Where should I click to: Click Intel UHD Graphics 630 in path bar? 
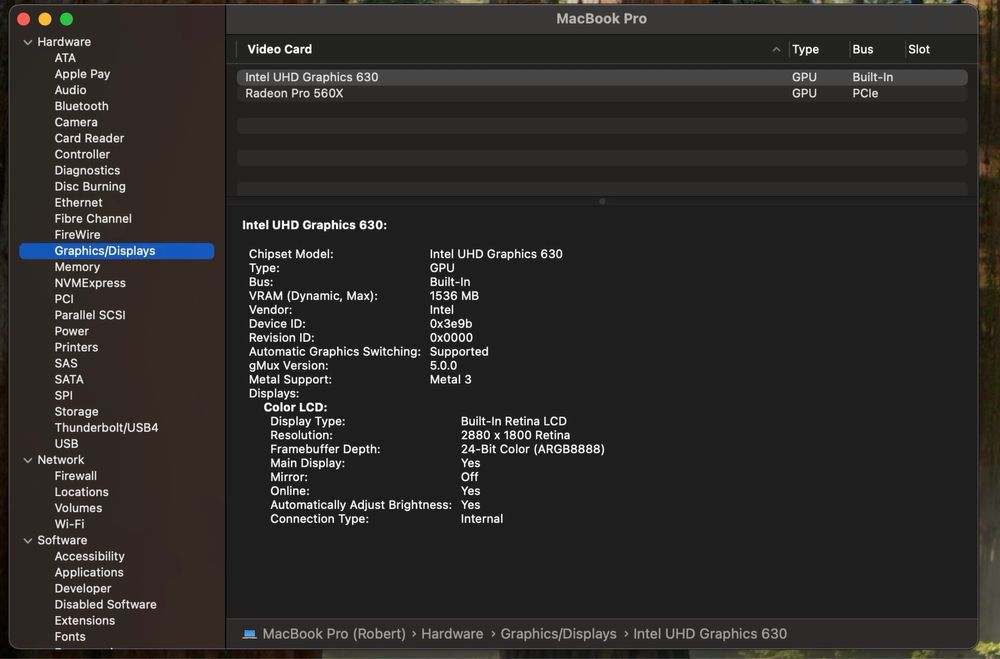point(710,633)
